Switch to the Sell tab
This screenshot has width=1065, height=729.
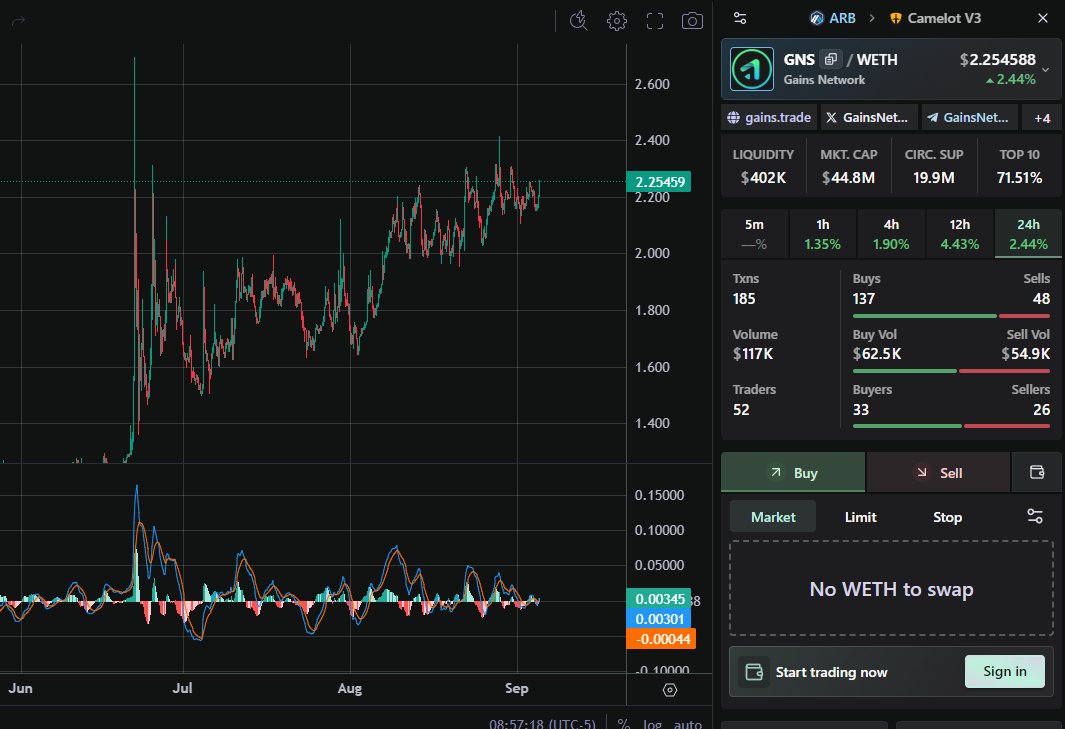coord(938,472)
